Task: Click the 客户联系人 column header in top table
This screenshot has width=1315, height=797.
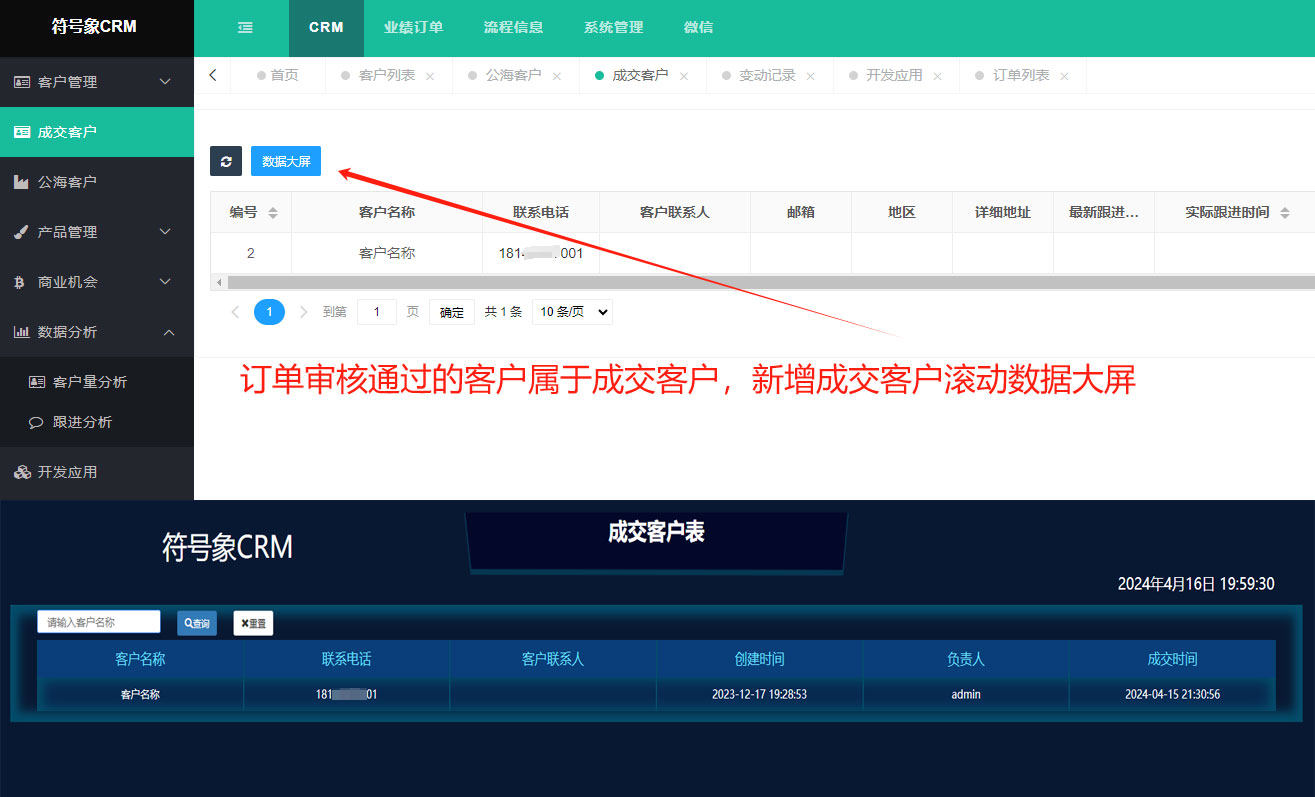Action: (x=675, y=212)
